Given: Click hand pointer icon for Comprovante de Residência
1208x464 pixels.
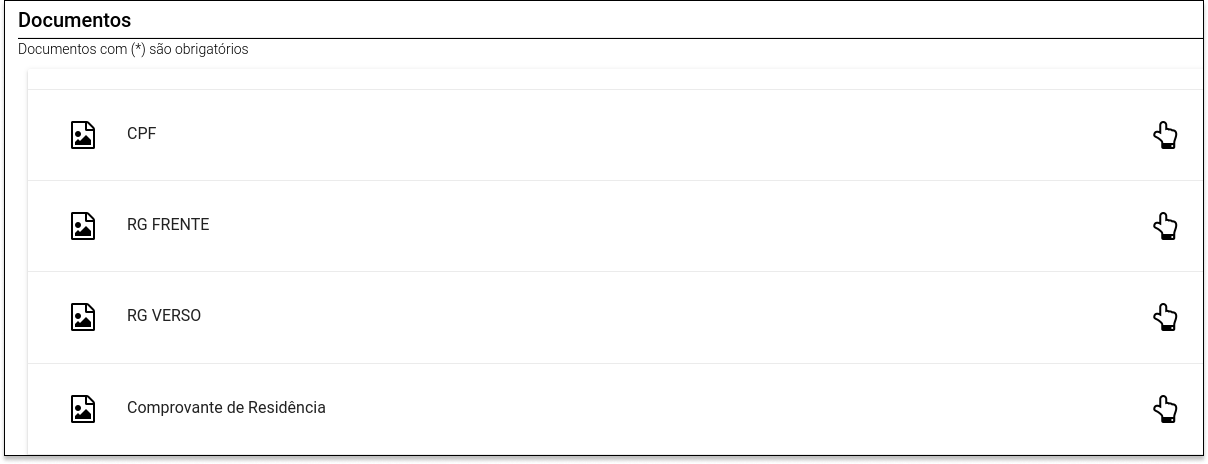Looking at the screenshot, I should pyautogui.click(x=1165, y=409).
